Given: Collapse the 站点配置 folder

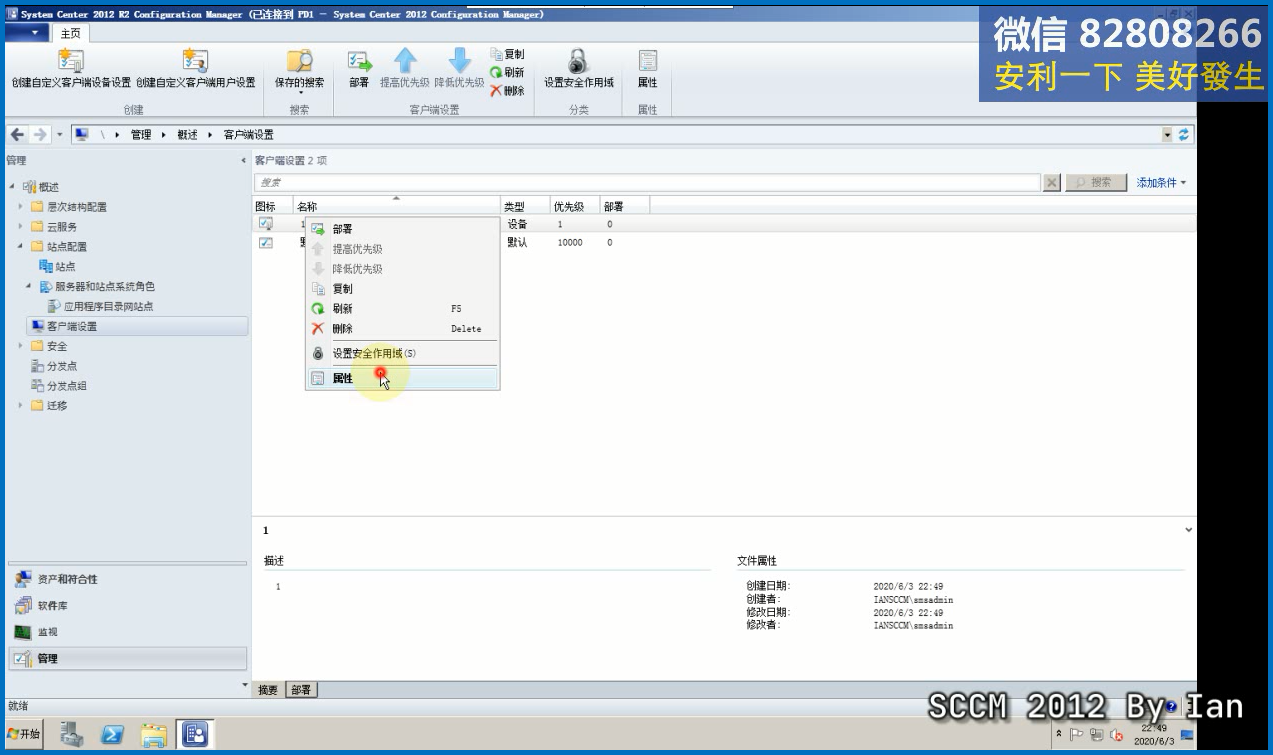Looking at the screenshot, I should point(20,246).
